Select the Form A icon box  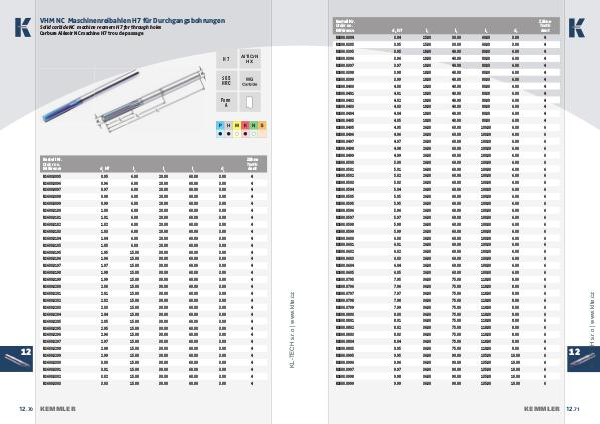pyautogui.click(x=226, y=100)
